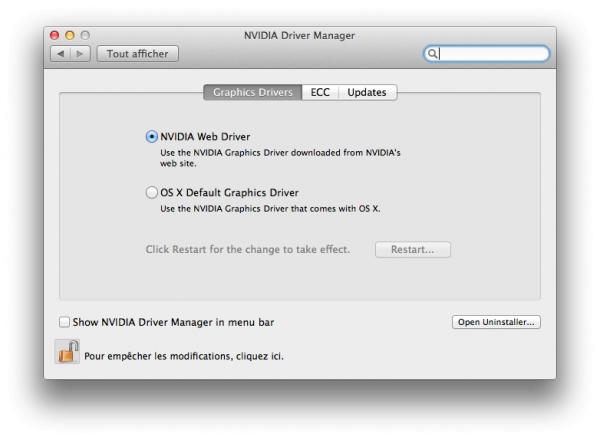Click the text 'Pour empêcher les modifications, cliquez ici.'
The image size is (600, 440).
[x=184, y=356]
